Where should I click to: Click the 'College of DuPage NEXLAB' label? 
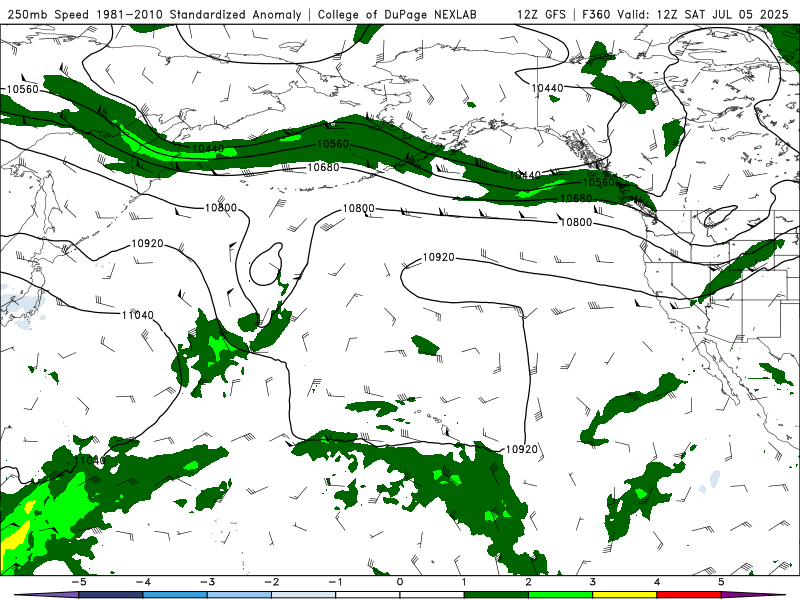click(x=397, y=14)
